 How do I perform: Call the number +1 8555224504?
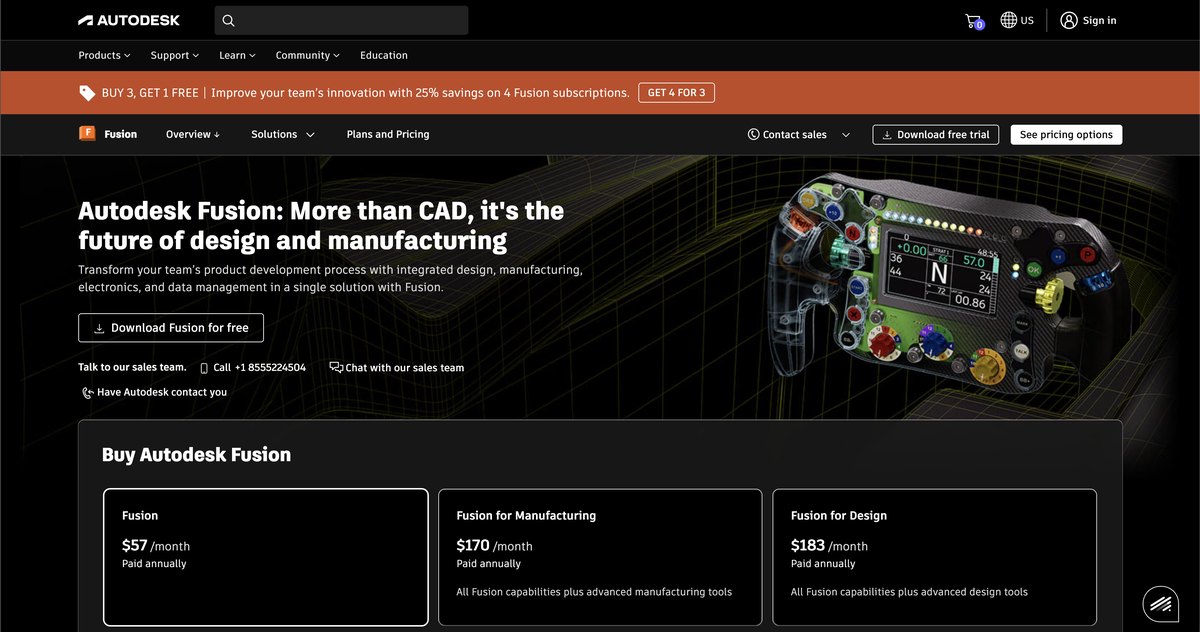(259, 368)
